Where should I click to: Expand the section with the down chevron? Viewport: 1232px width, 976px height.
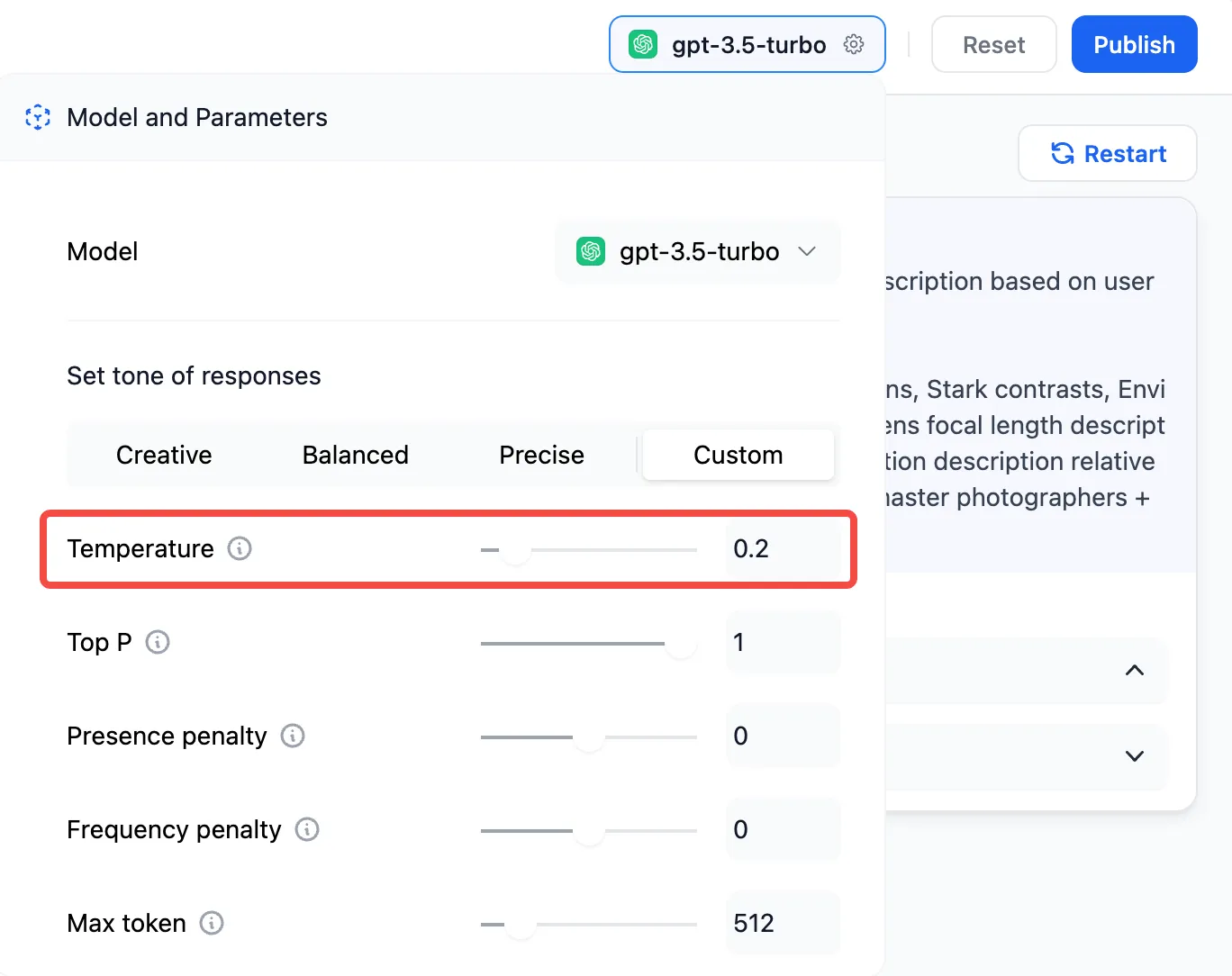coord(1135,756)
